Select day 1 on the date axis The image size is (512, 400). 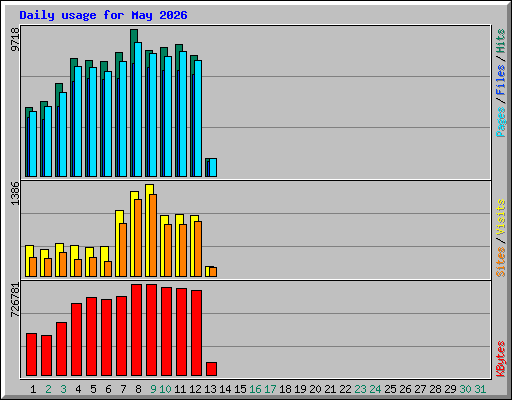coord(33,389)
